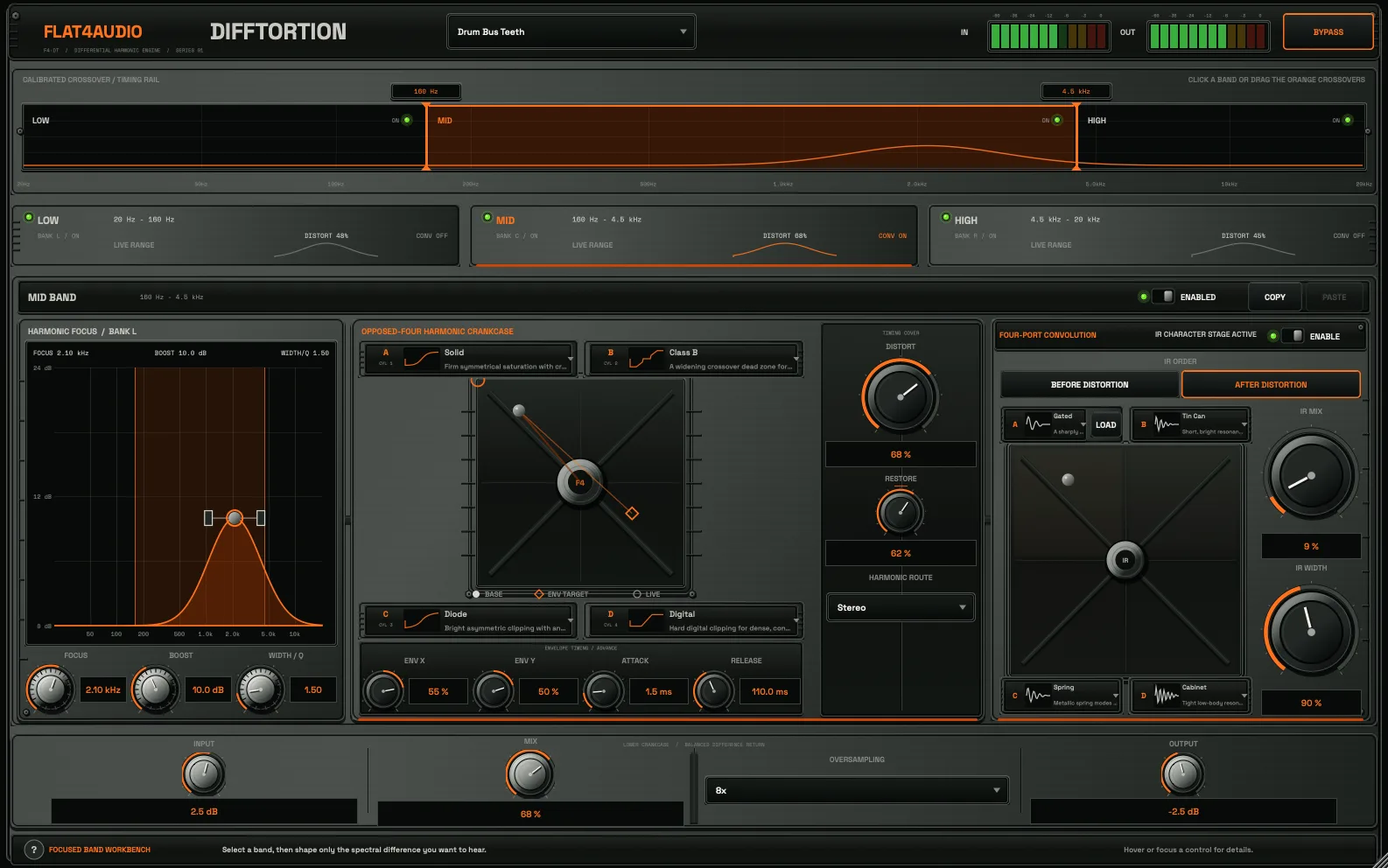Click the OUT level meter
Viewport: 1388px width, 868px height.
pos(1209,36)
